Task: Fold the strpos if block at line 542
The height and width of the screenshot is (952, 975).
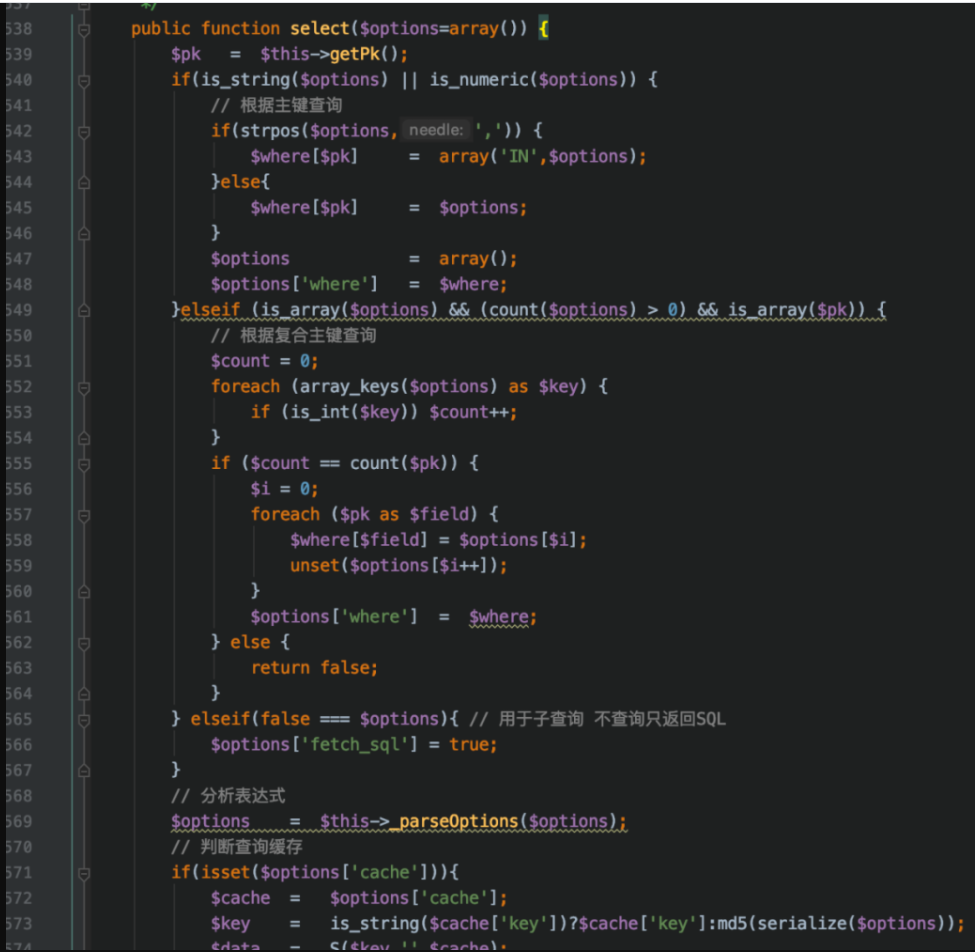Action: pyautogui.click(x=84, y=132)
